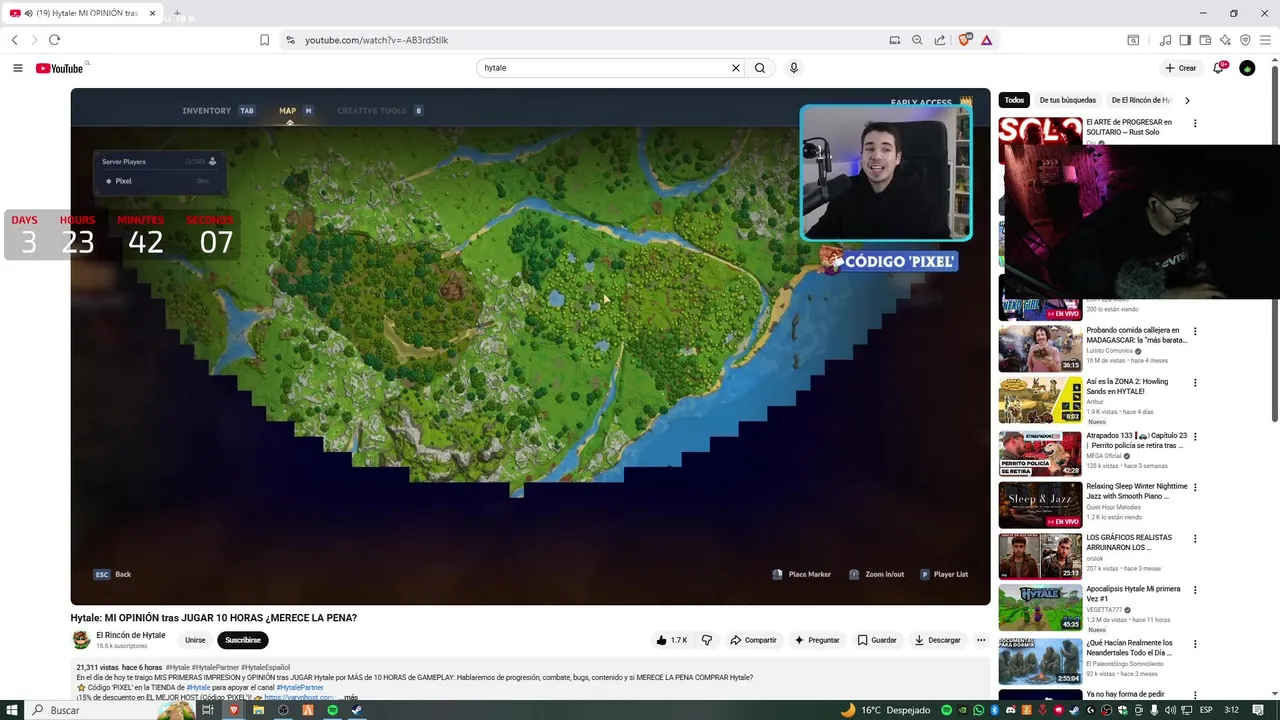Open the Así es la ZONA 2: Howling Sands video

1127,386
